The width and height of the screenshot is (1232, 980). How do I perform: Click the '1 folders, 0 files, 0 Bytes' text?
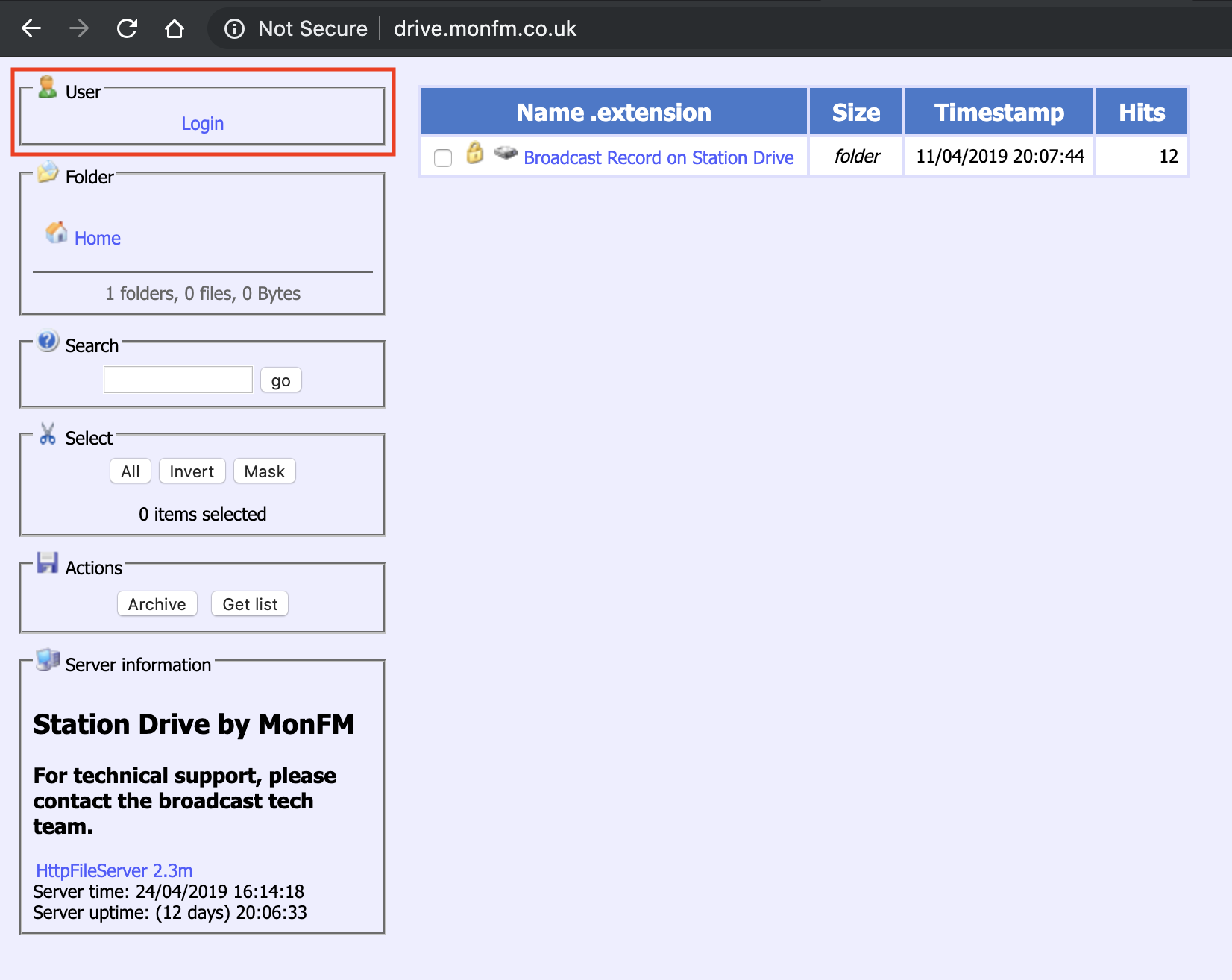[203, 294]
